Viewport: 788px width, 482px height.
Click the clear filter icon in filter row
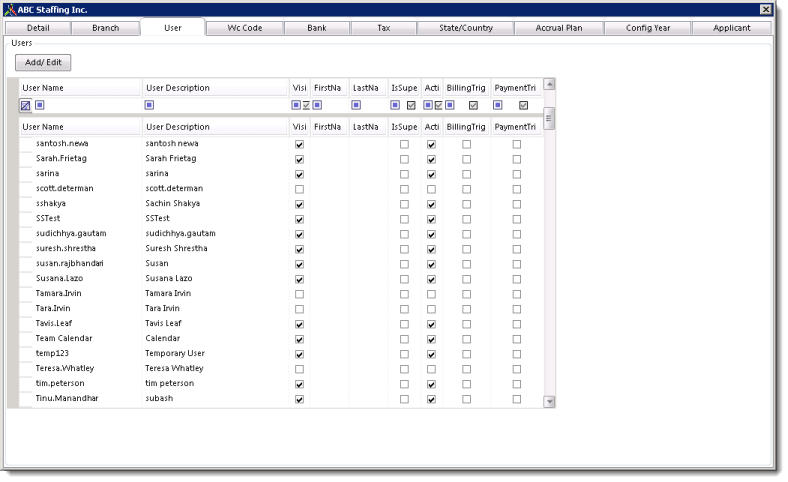pos(26,105)
